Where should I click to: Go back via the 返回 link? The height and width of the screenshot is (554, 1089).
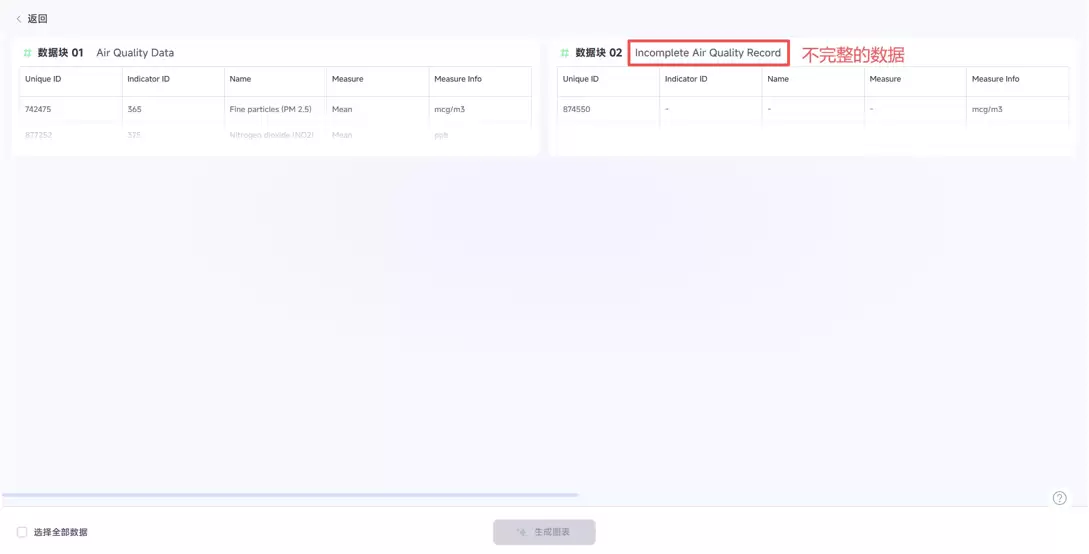pos(37,19)
